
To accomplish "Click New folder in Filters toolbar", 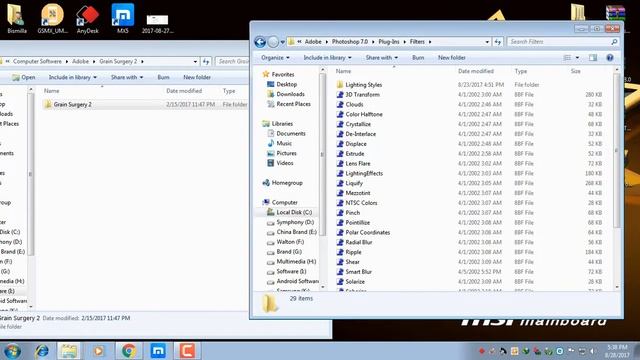I will 451,58.
